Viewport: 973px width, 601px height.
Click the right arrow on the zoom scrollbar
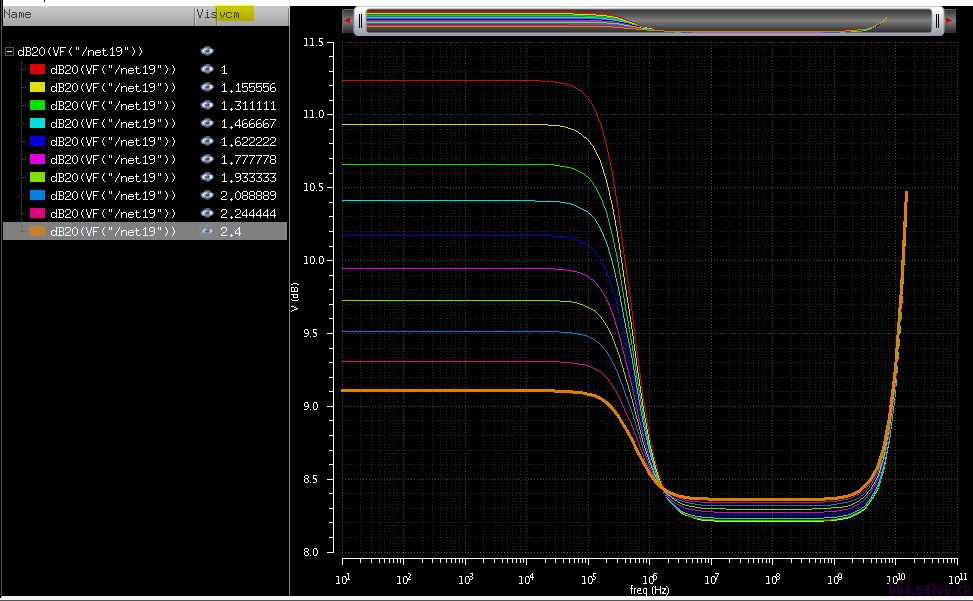(949, 20)
